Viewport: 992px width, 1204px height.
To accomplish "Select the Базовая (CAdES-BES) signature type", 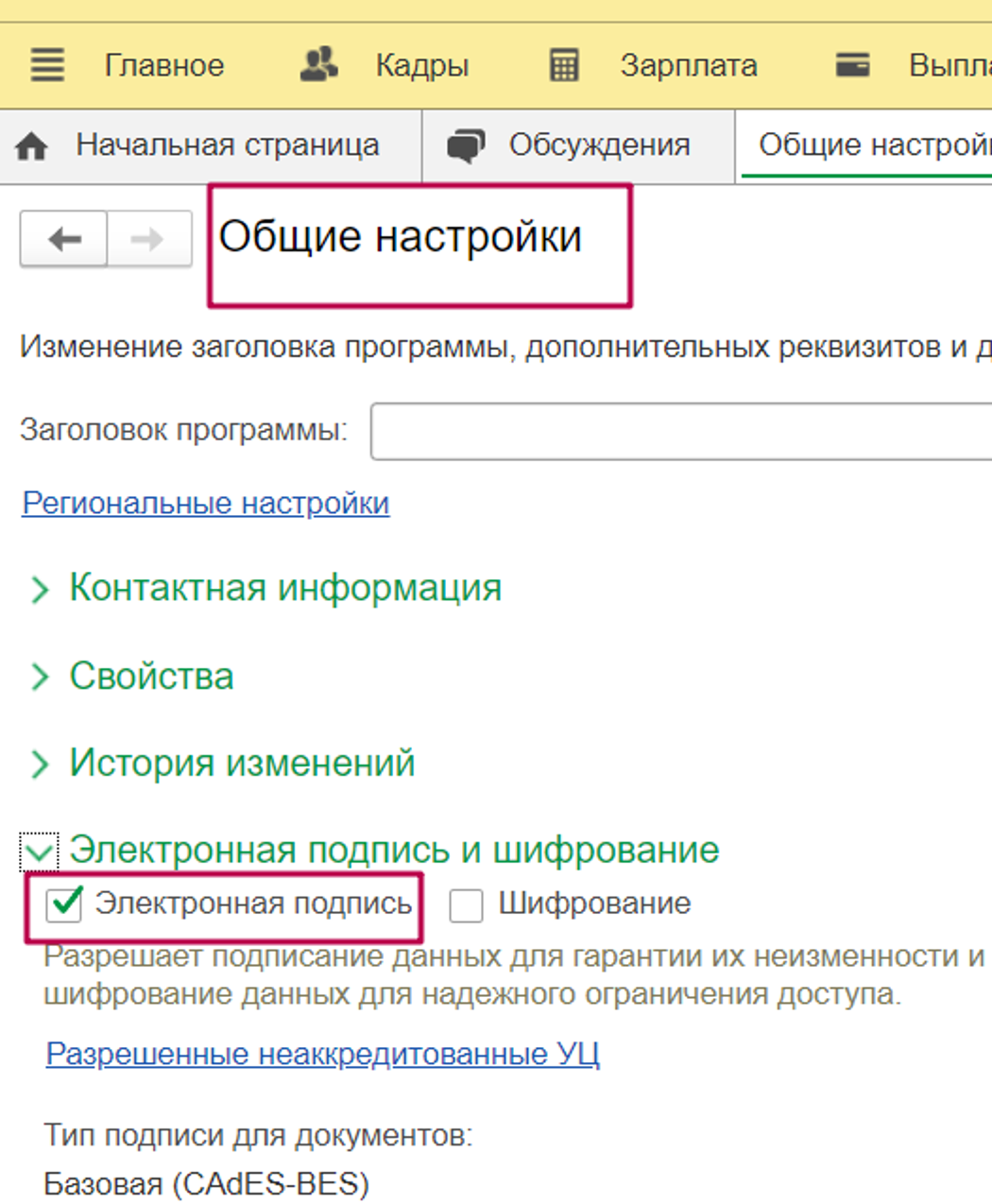I will pyautogui.click(x=206, y=1183).
